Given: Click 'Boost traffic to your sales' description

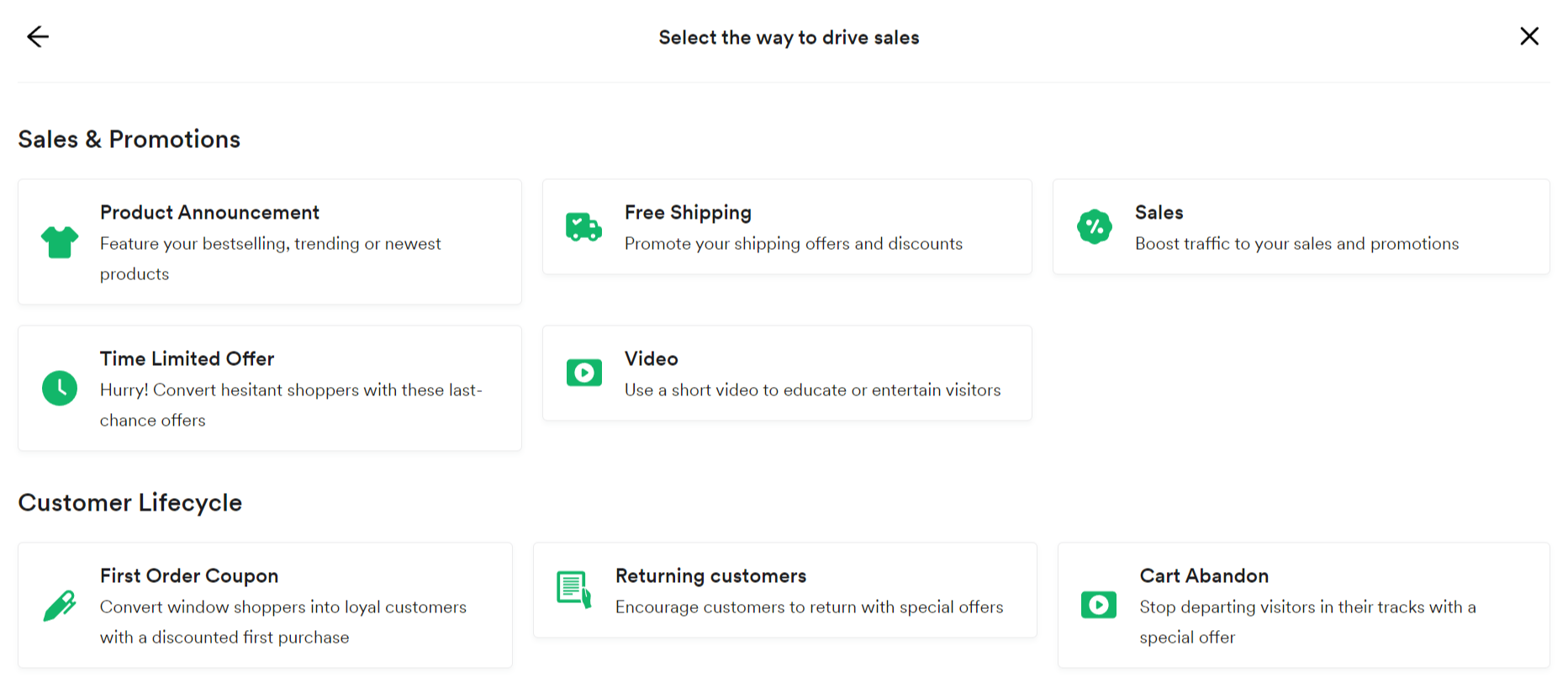Looking at the screenshot, I should pos(1296,244).
